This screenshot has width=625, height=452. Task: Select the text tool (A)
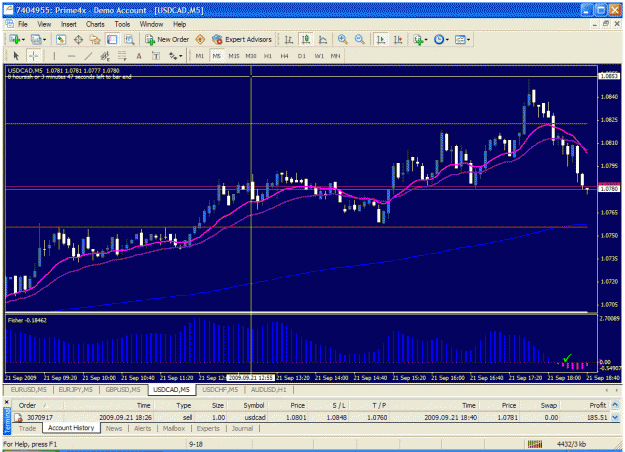coord(139,56)
